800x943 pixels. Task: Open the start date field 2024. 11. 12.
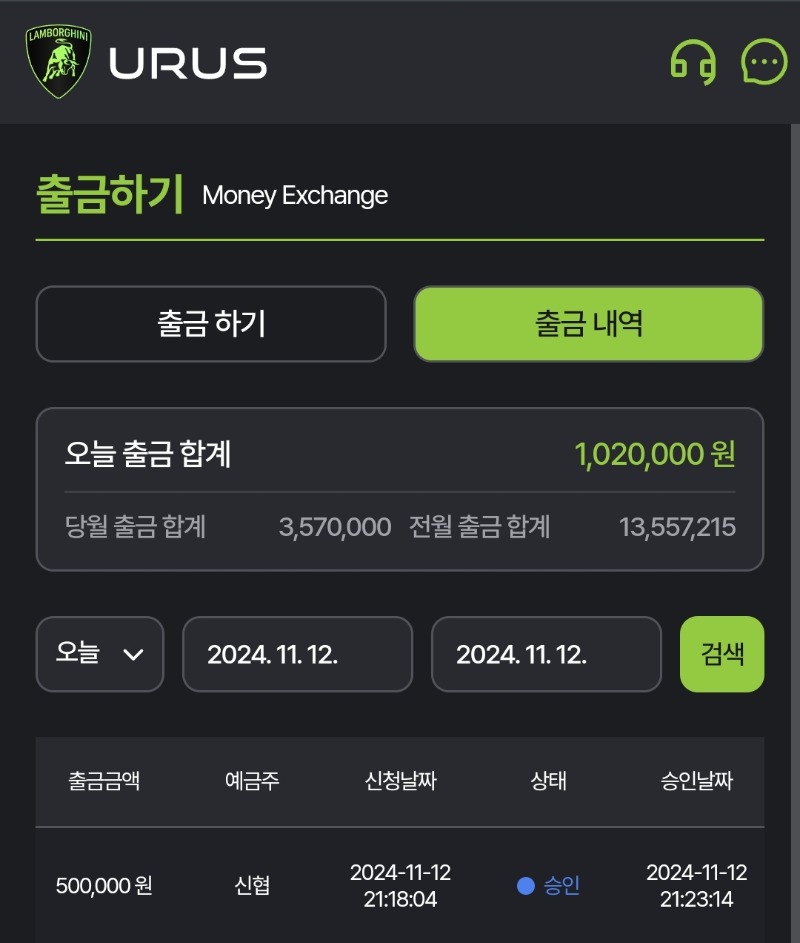(x=298, y=654)
